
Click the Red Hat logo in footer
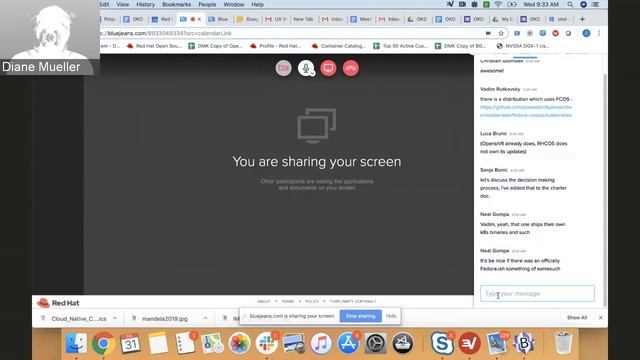[x=58, y=303]
